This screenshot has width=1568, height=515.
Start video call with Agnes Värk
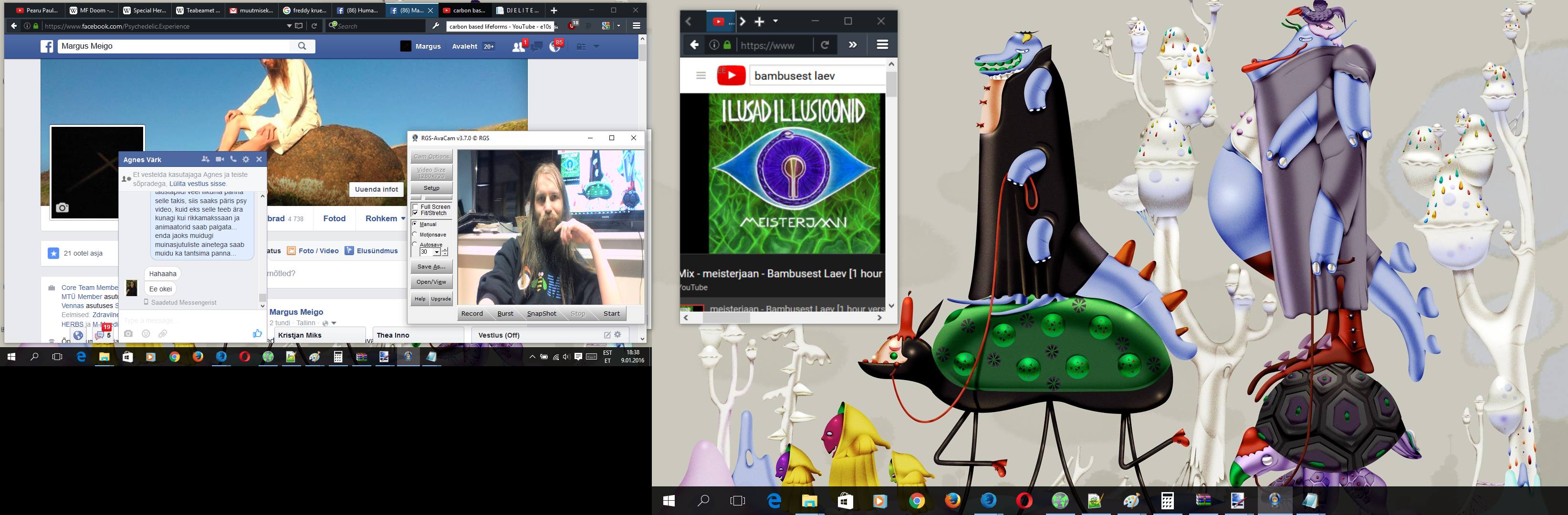(x=220, y=159)
